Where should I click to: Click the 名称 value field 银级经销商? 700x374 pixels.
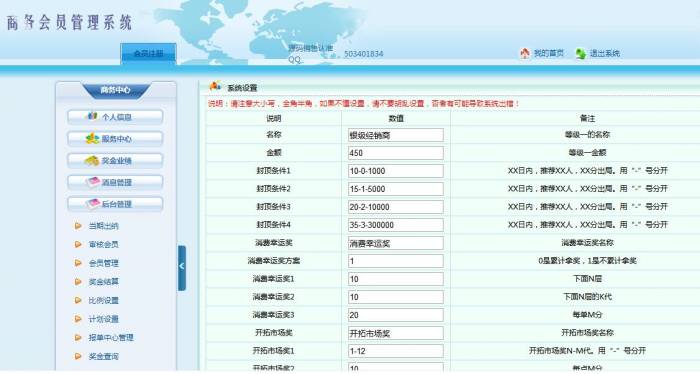[396, 135]
